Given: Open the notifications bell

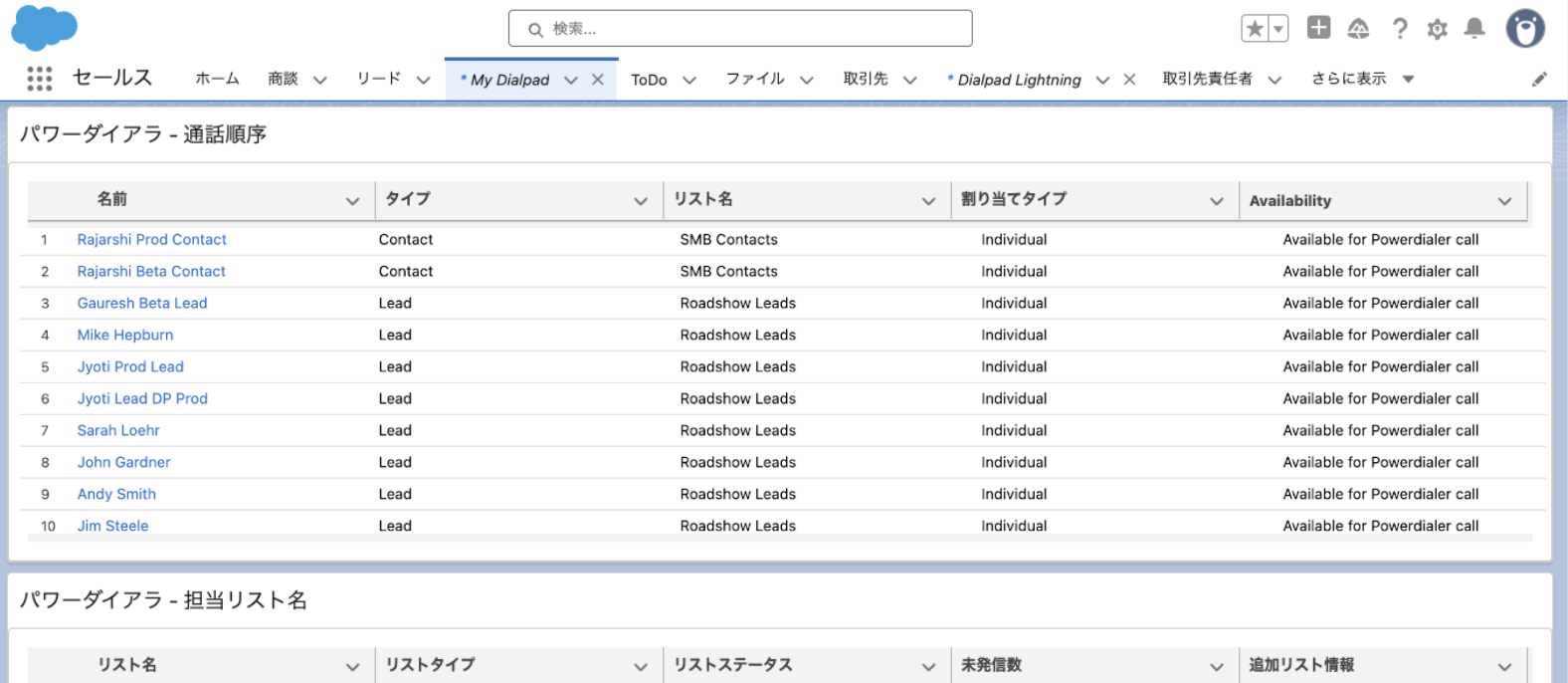Looking at the screenshot, I should [1474, 29].
